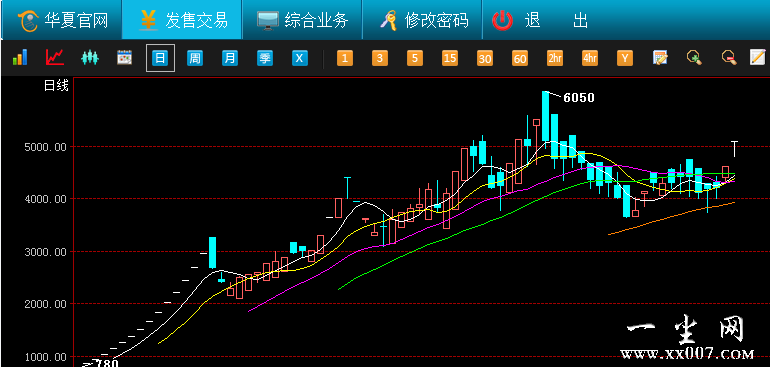The height and width of the screenshot is (367, 770).
Task: Switch to monthly 月 period
Action: 230,58
